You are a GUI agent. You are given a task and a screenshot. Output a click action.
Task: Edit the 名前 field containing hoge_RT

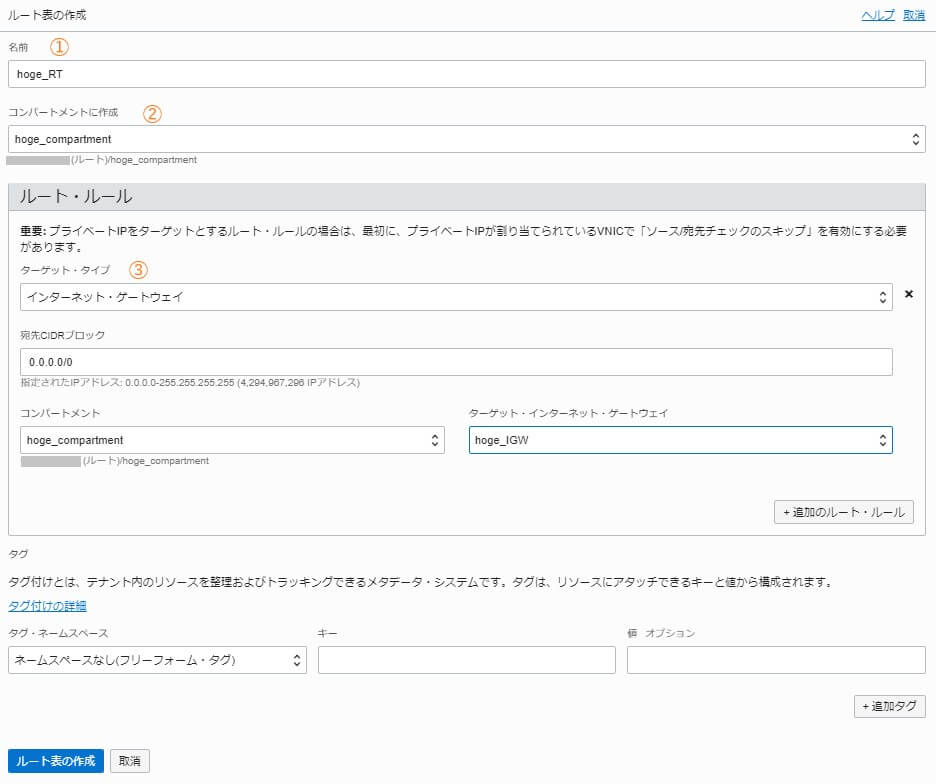coord(467,74)
